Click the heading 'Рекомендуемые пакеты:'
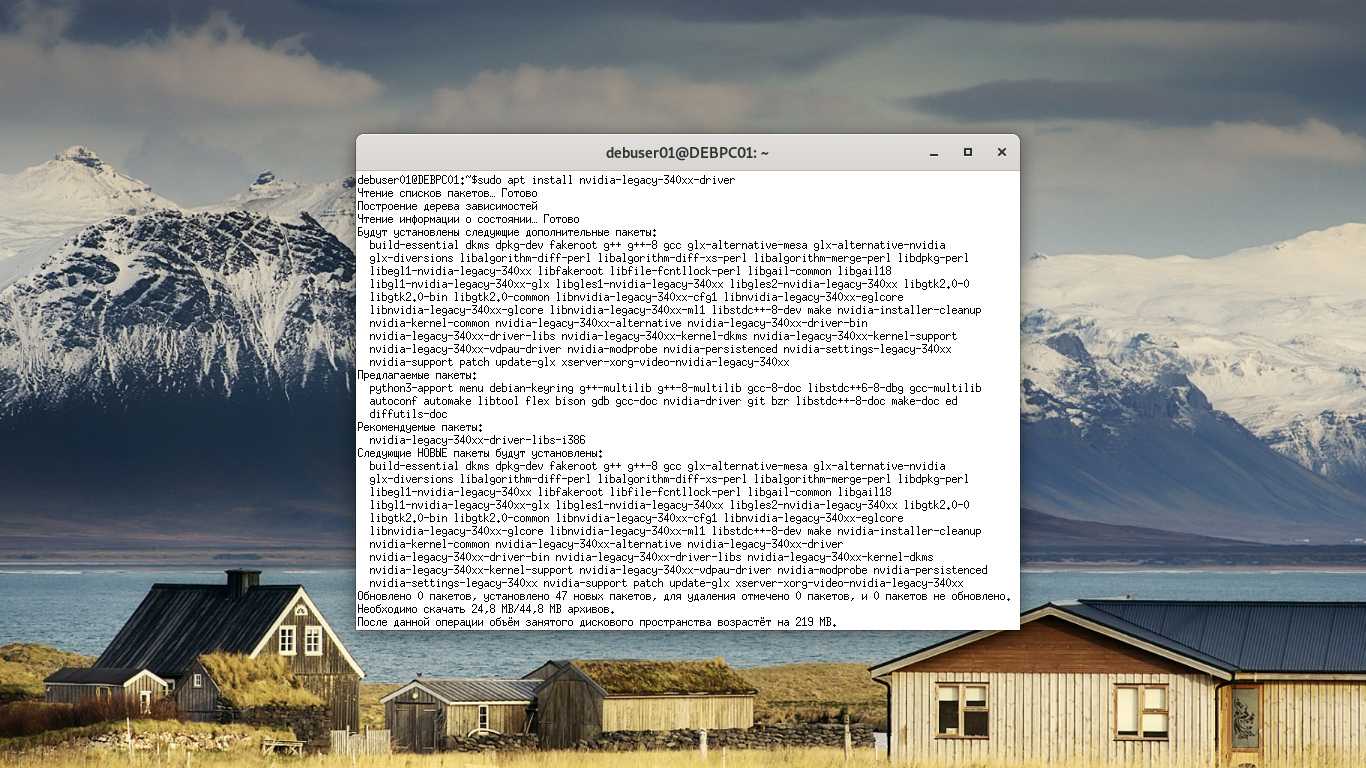Image resolution: width=1366 pixels, height=768 pixels. click(419, 427)
